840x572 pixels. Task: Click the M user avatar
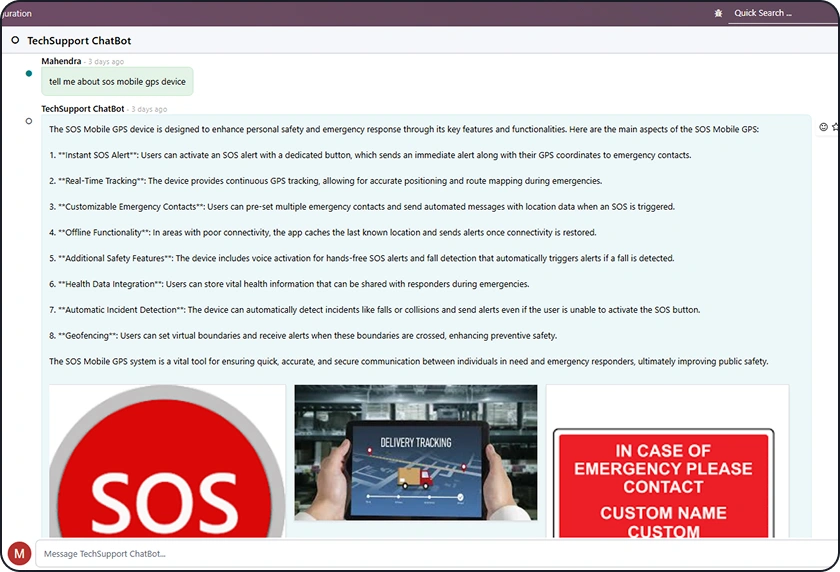point(19,554)
